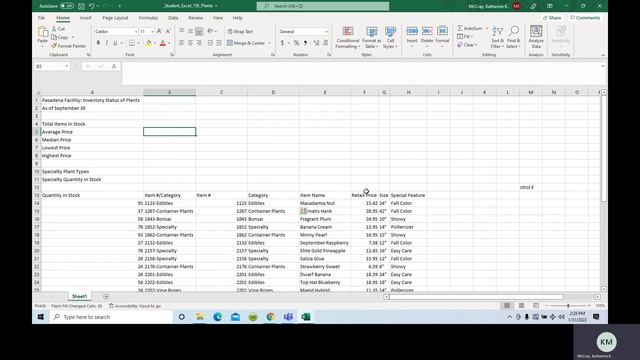Open the Borders dropdown
The height and width of the screenshot is (360, 640).
(138, 43)
